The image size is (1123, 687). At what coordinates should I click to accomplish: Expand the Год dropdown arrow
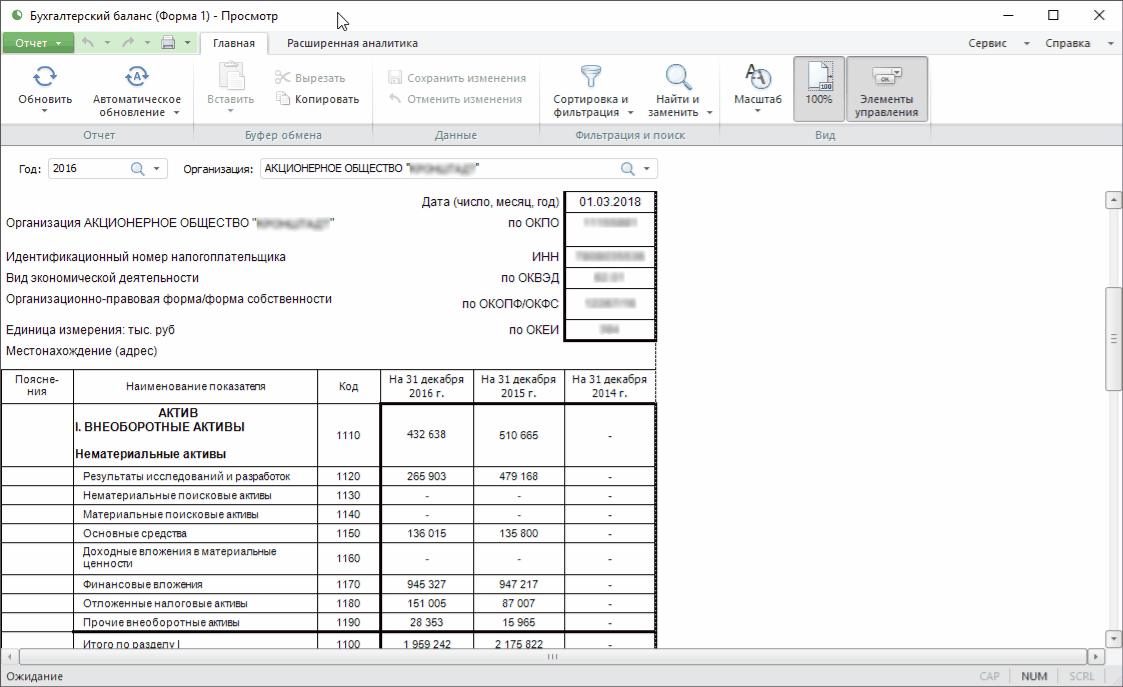(156, 169)
